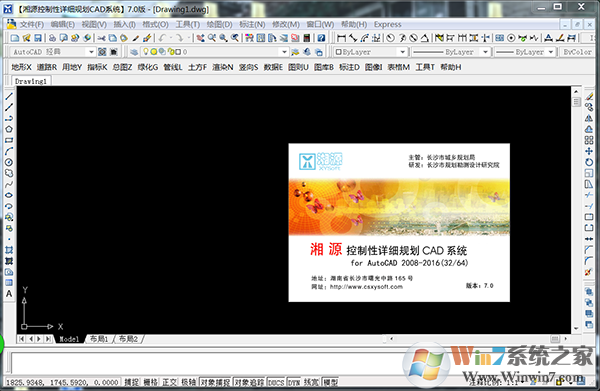Select the Line tool in left toolbar
The width and height of the screenshot is (600, 391).
point(9,96)
